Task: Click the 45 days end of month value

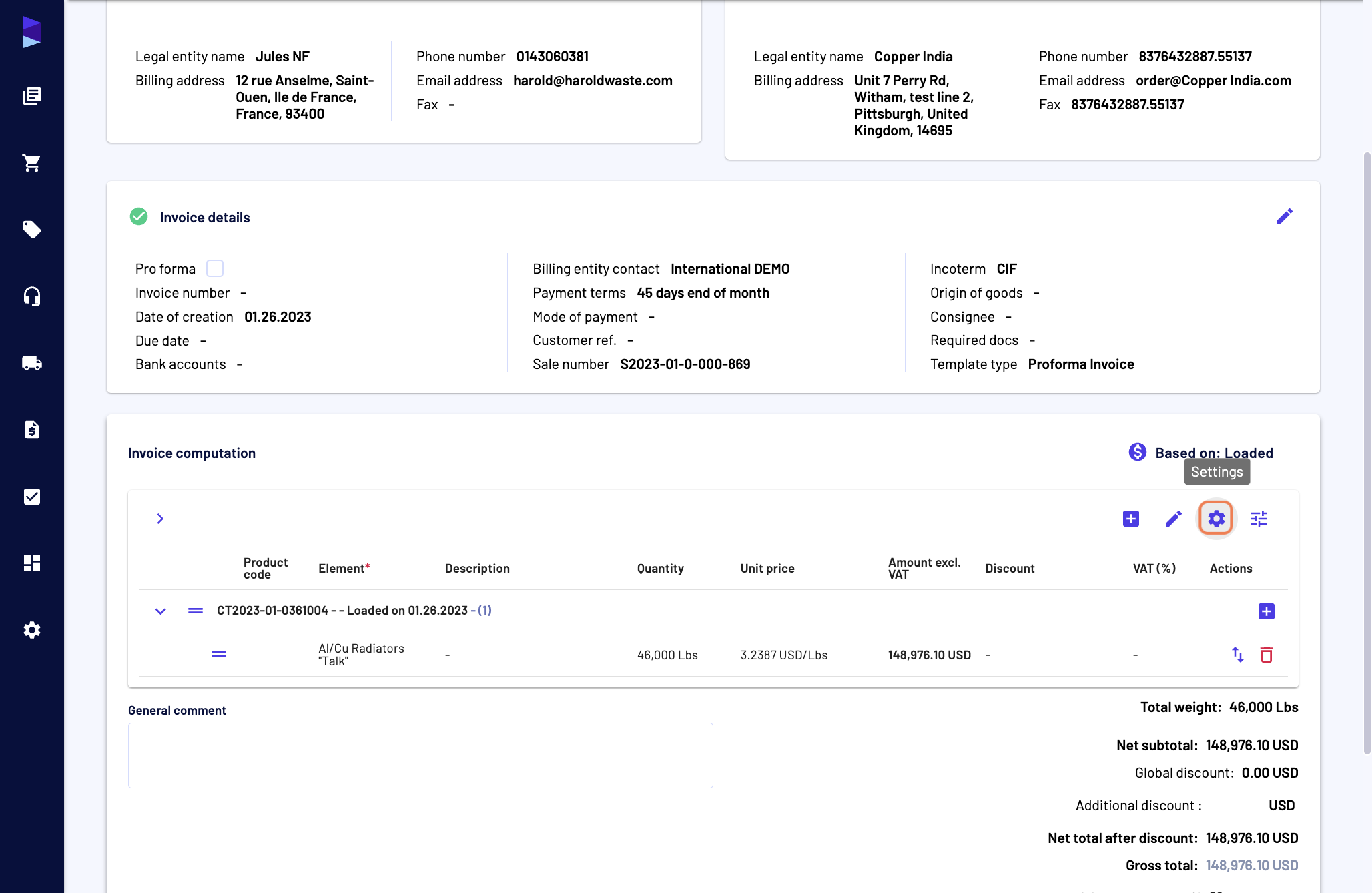Action: pyautogui.click(x=703, y=293)
